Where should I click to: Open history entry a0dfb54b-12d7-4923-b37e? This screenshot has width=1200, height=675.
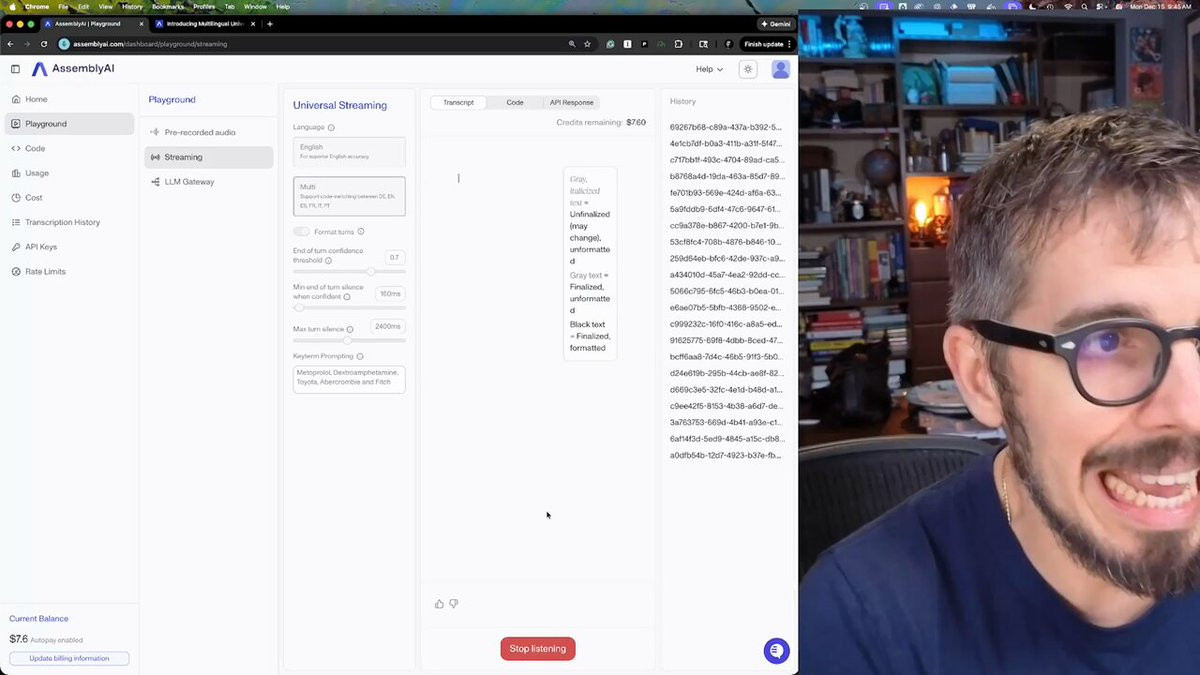tap(726, 455)
